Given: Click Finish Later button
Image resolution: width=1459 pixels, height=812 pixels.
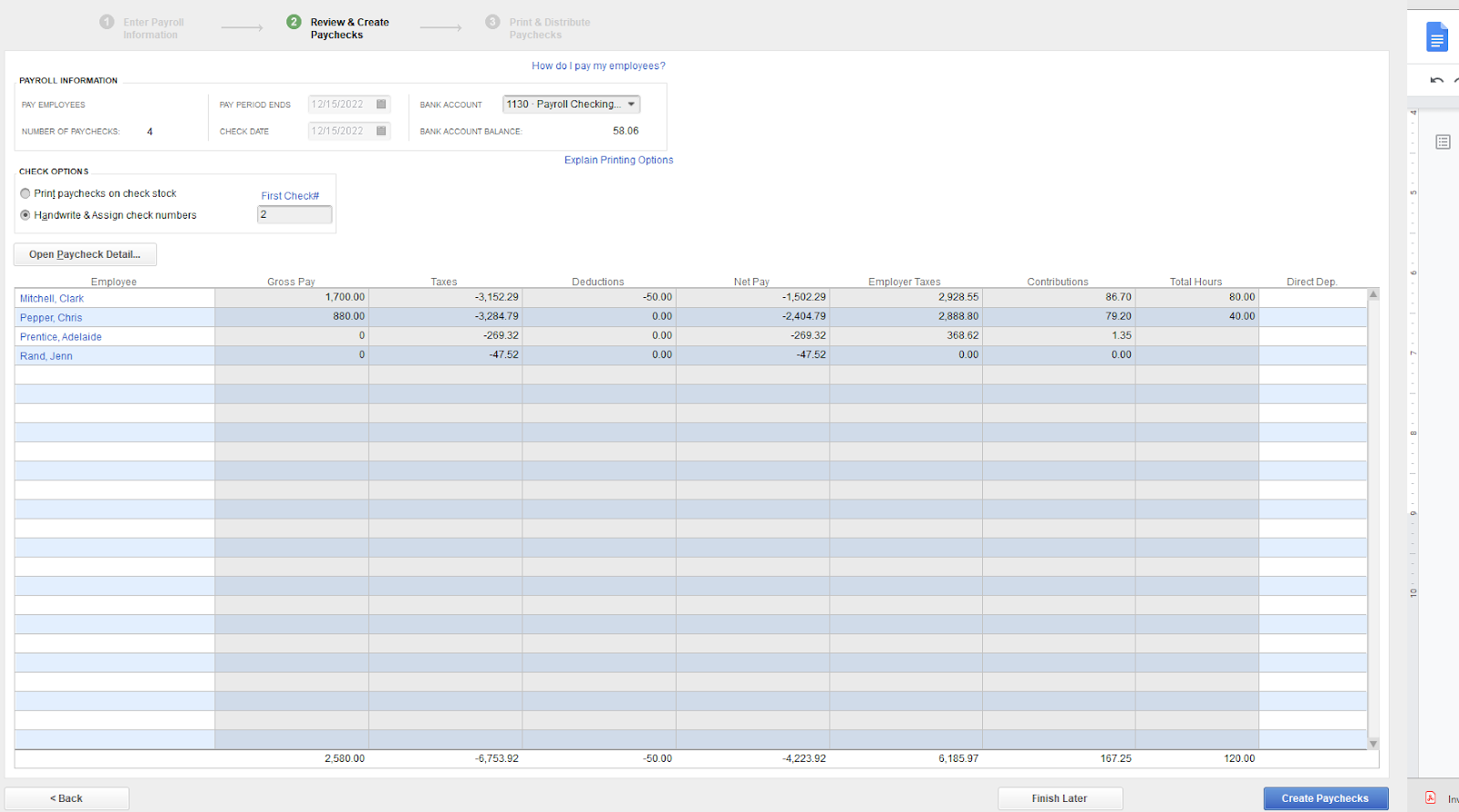Looking at the screenshot, I should [1060, 798].
